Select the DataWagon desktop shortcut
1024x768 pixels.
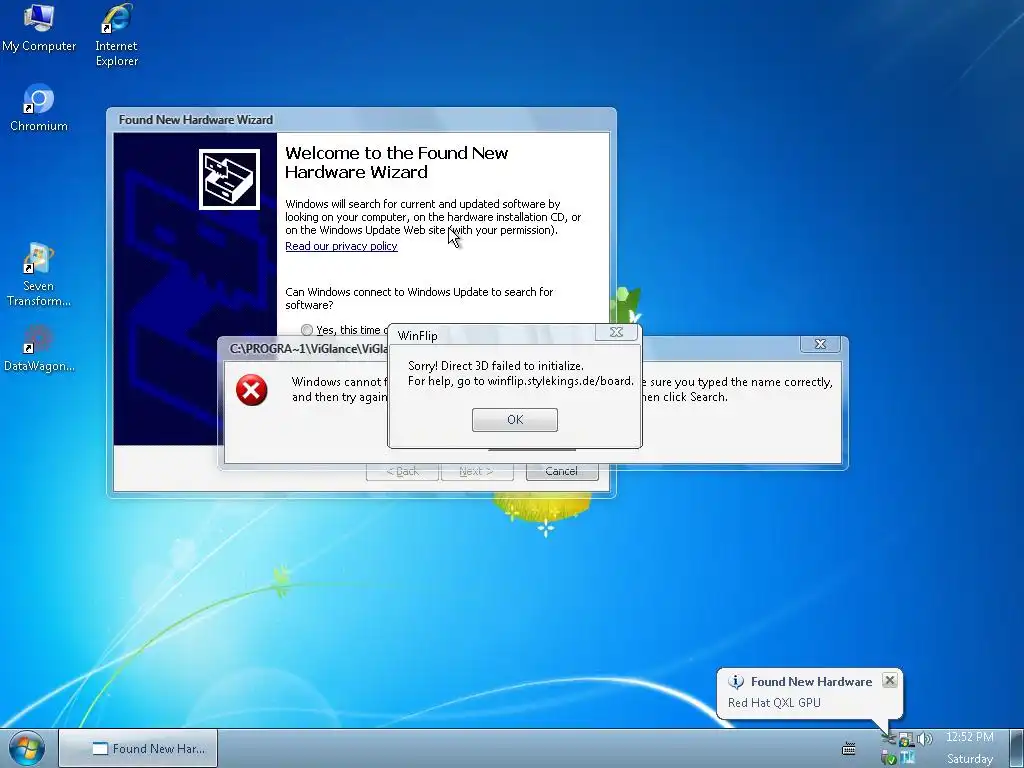(x=39, y=349)
